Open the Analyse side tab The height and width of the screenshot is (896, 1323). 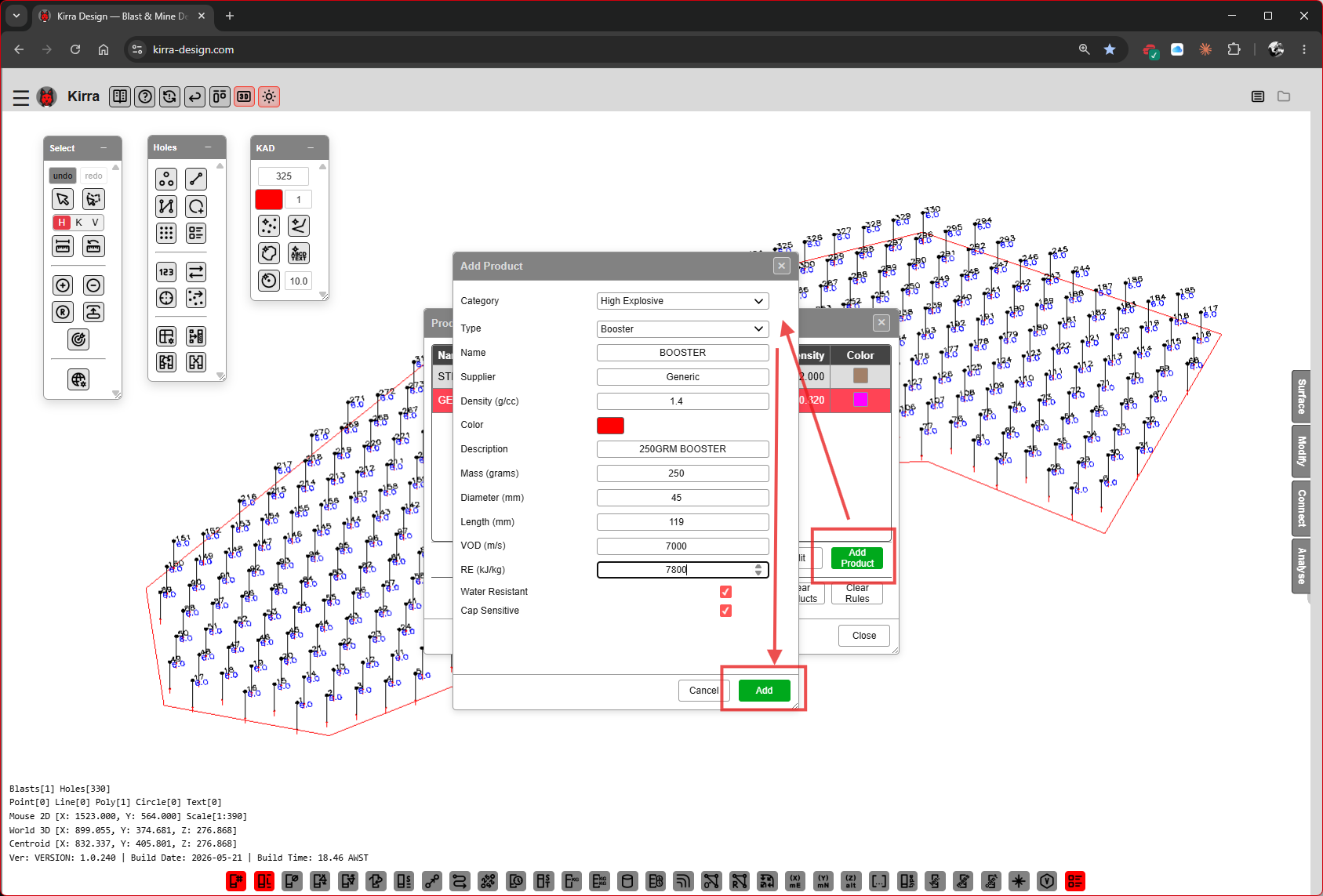[1301, 566]
